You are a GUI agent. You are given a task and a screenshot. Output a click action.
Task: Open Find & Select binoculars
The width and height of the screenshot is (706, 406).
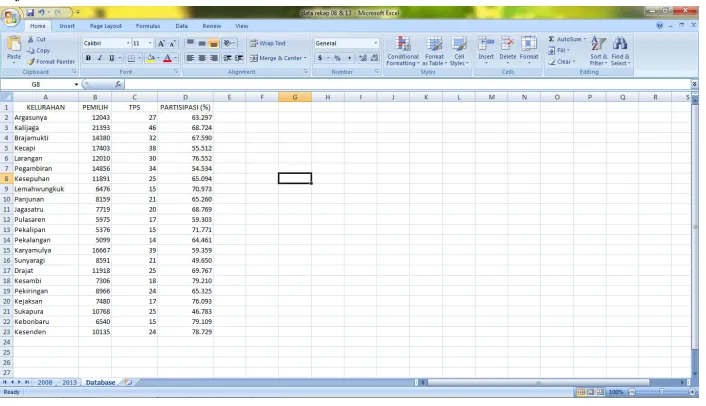click(x=620, y=51)
